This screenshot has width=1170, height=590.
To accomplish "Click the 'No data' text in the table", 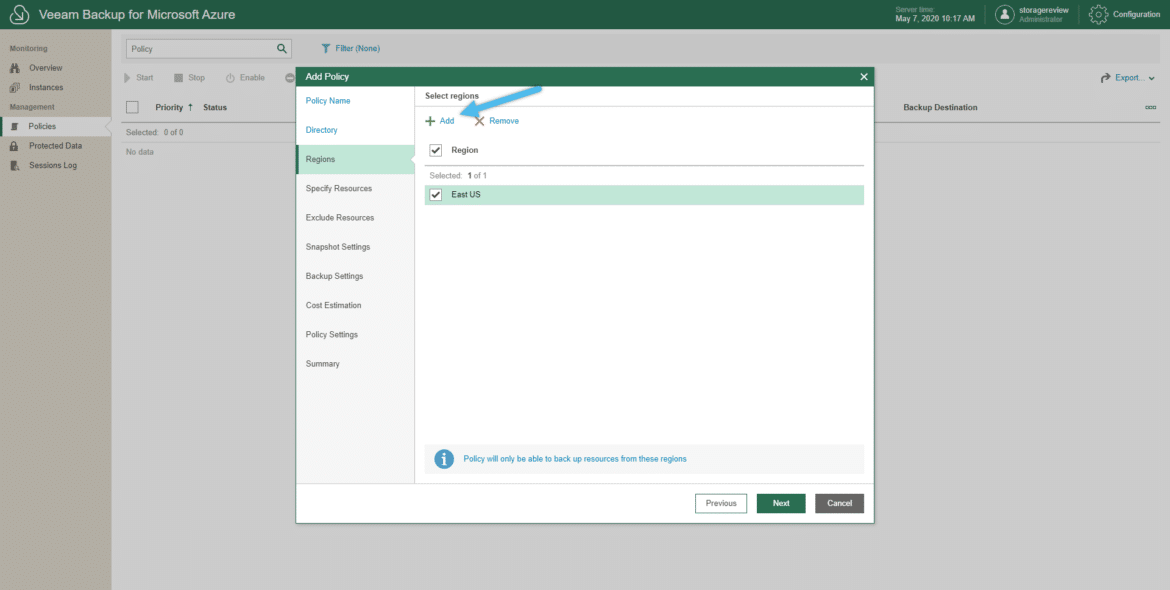I will [x=140, y=152].
